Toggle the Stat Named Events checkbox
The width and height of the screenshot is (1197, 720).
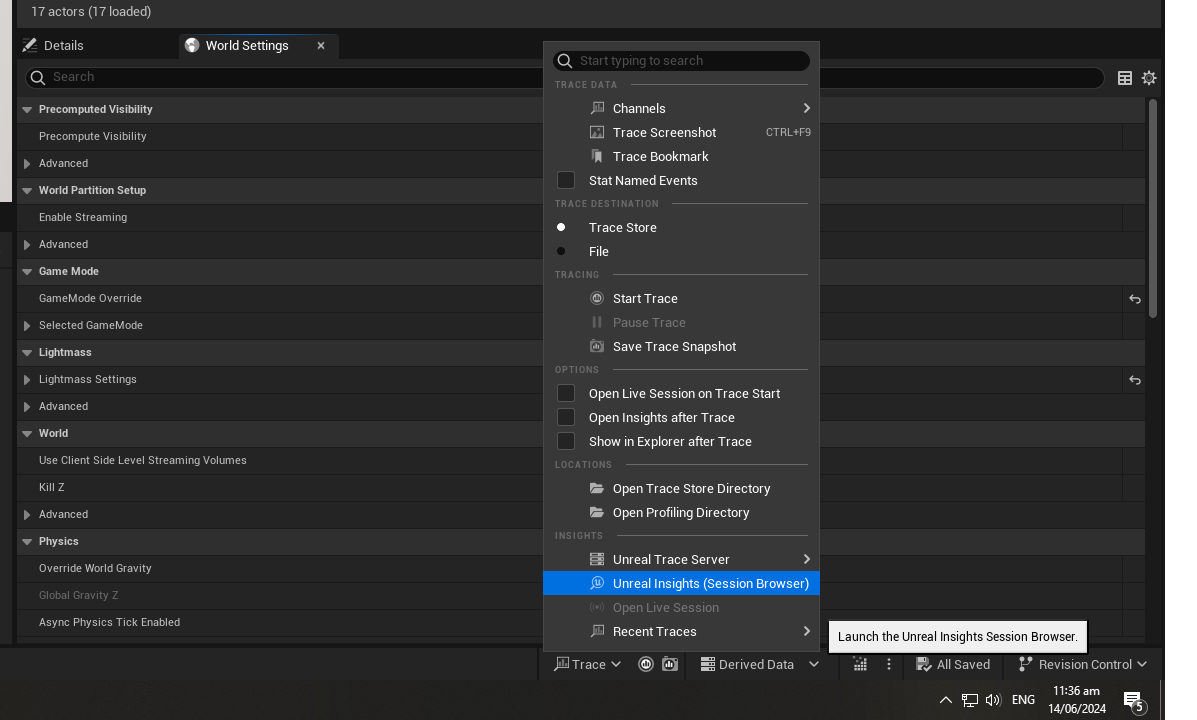[x=566, y=180]
